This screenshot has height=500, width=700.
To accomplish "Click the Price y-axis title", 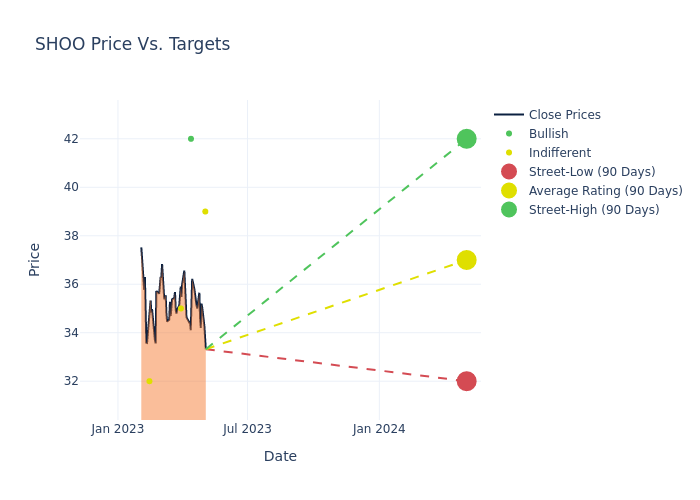I will [x=35, y=259].
